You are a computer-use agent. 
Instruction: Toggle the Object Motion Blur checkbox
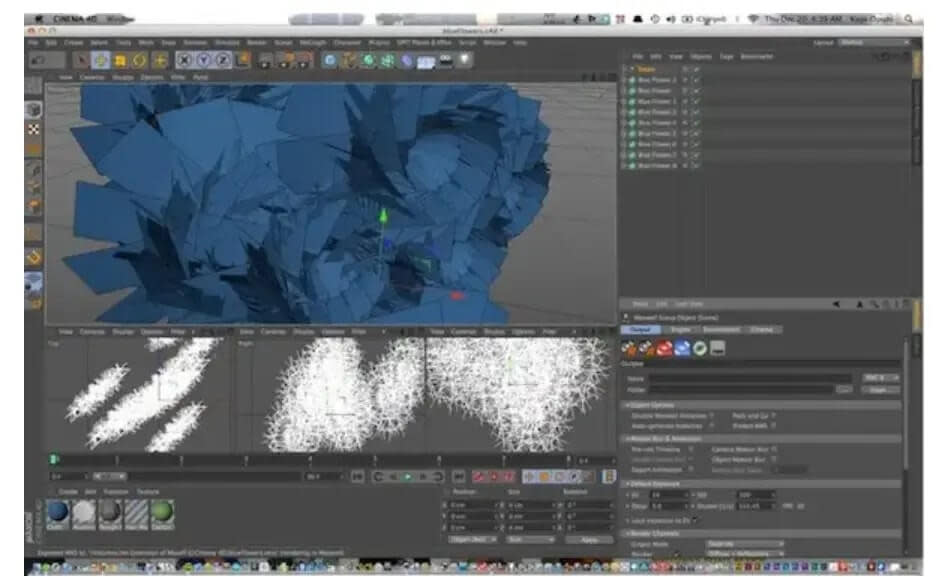point(773,459)
